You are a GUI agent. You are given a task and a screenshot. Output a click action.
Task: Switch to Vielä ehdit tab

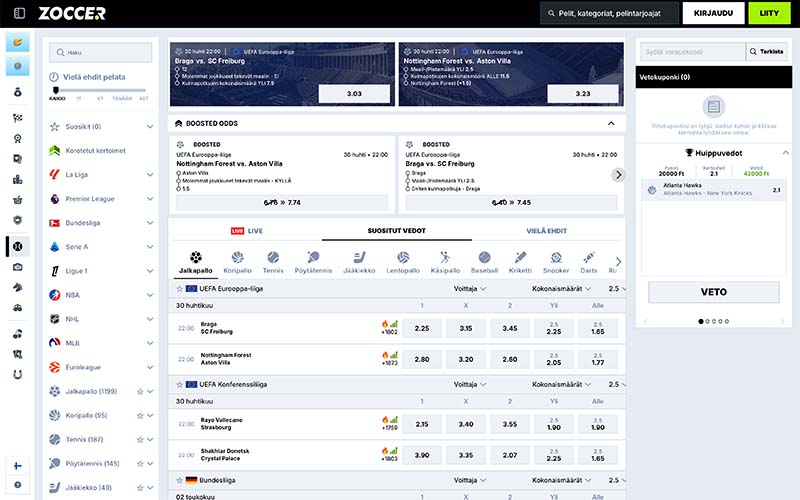click(546, 231)
